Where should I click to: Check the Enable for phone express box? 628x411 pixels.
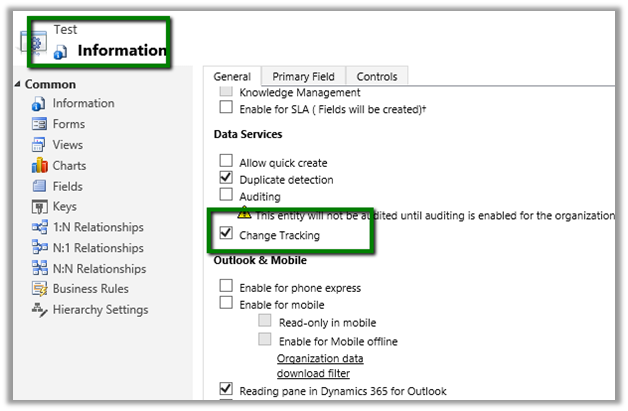(x=225, y=288)
